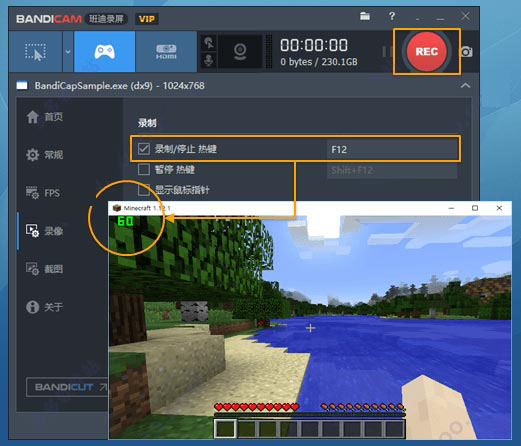
Task: Toggle the 录制/停止 热键 checkbox
Action: click(144, 149)
